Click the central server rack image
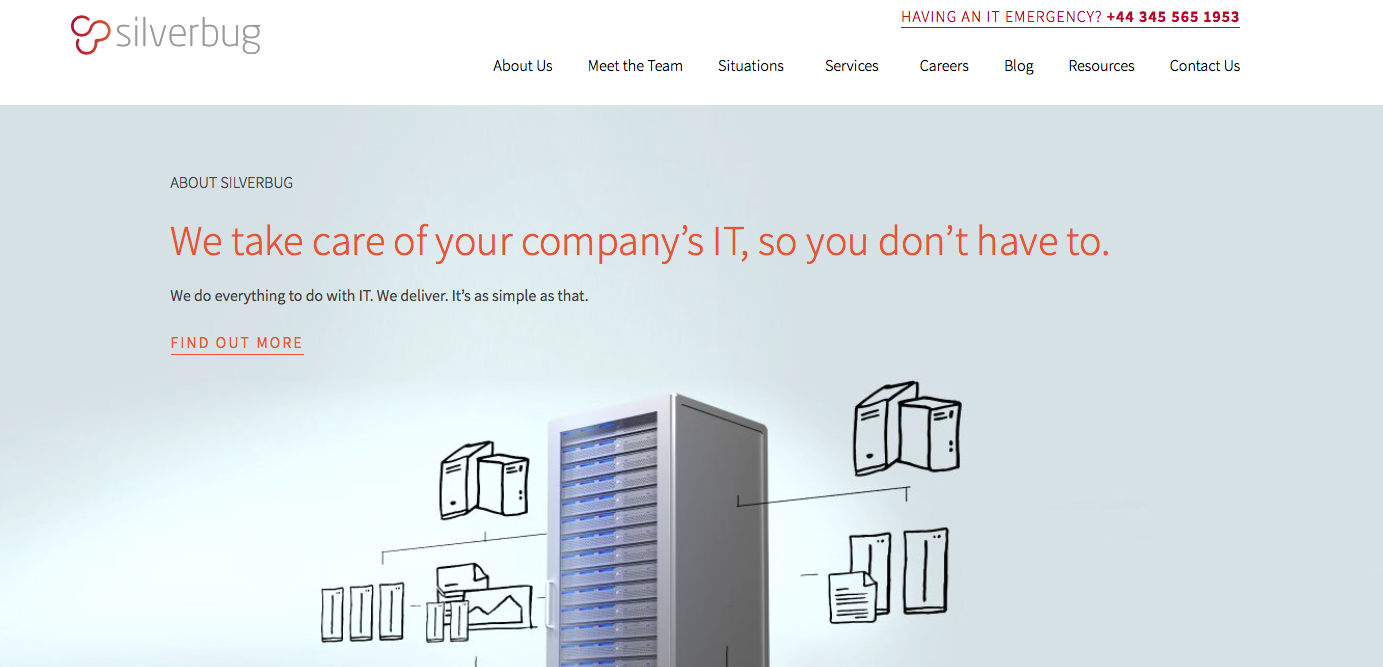This screenshot has height=667, width=1383. pos(656,530)
